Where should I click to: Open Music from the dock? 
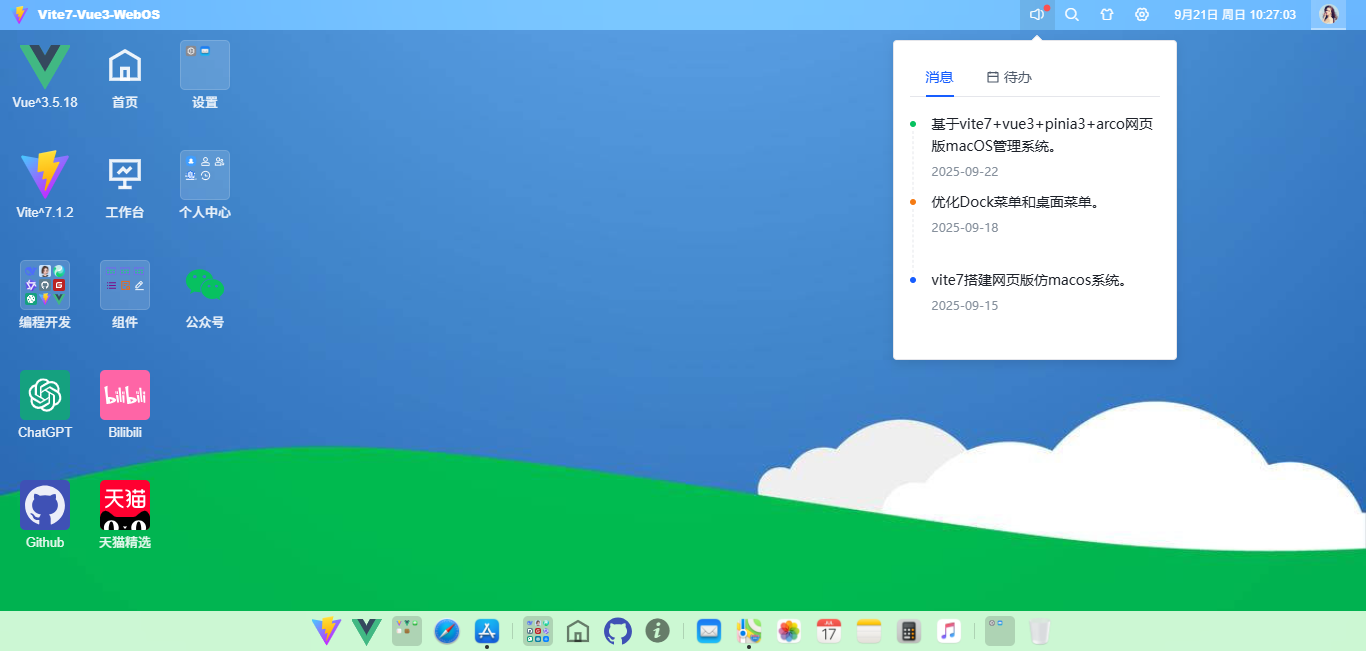(949, 631)
